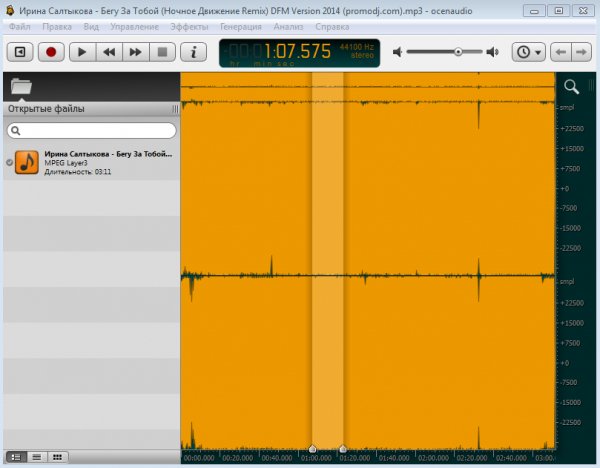Click the zoom magnifier icon beside waveform
Viewport: 600px width, 468px height.
[571, 86]
